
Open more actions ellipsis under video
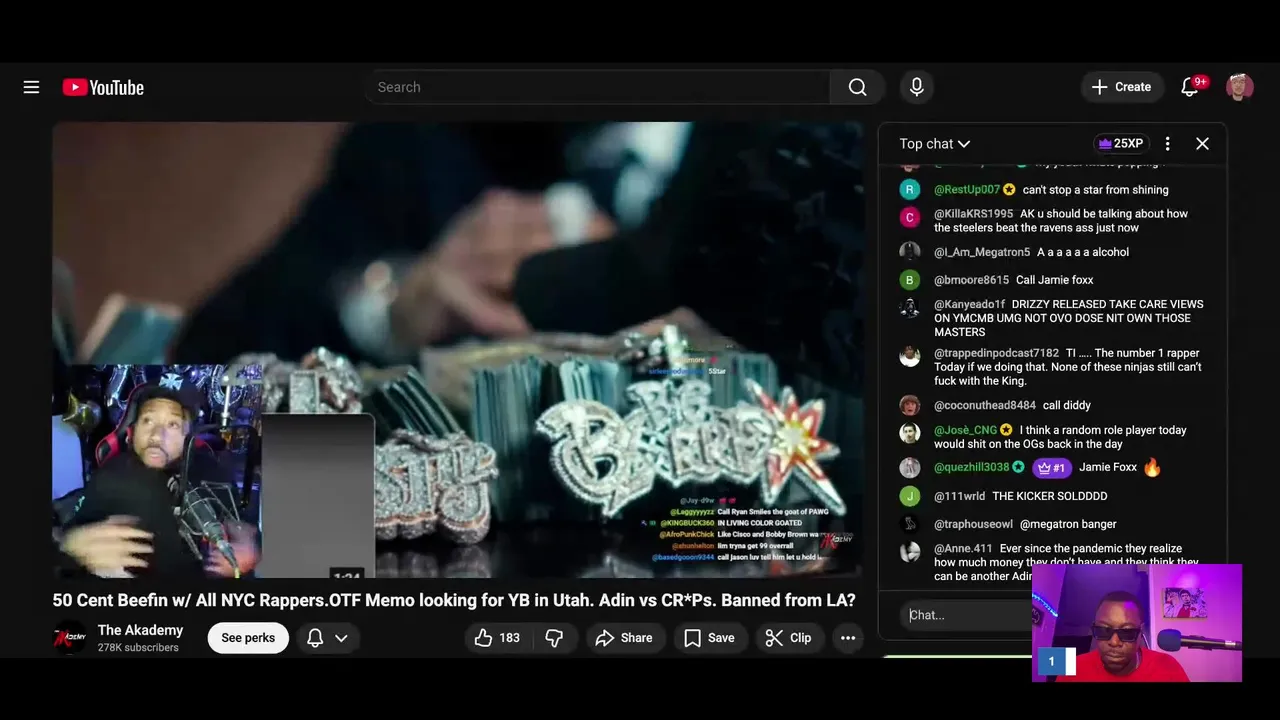(848, 638)
